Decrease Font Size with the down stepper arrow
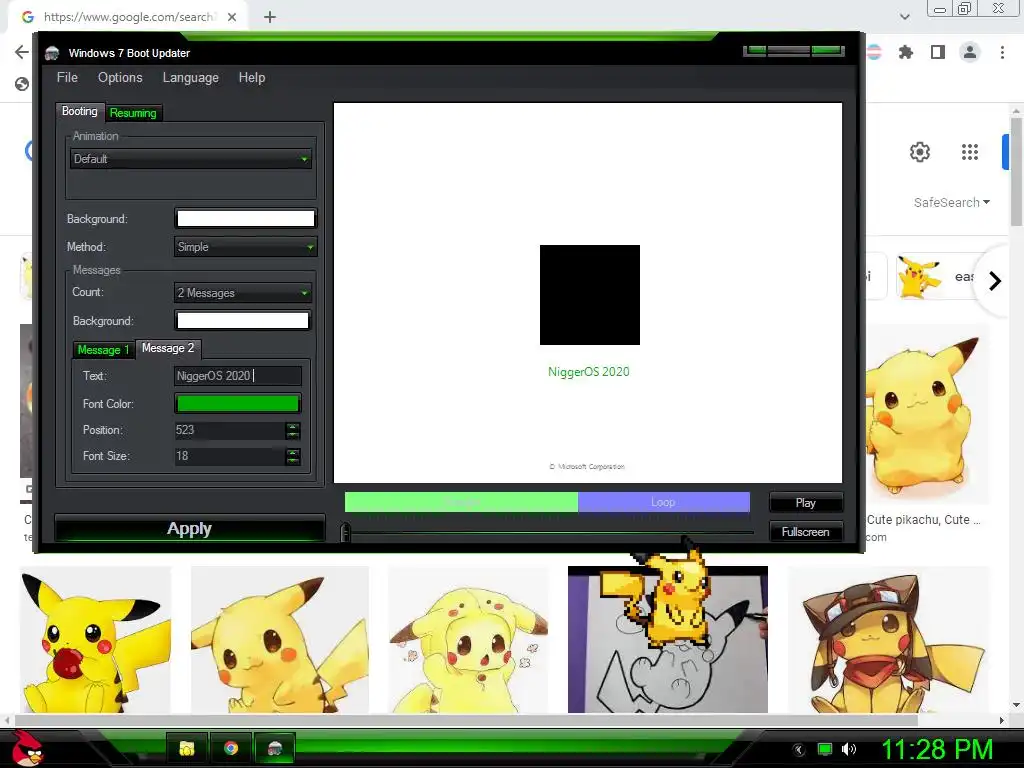This screenshot has width=1024, height=768. pyautogui.click(x=293, y=460)
